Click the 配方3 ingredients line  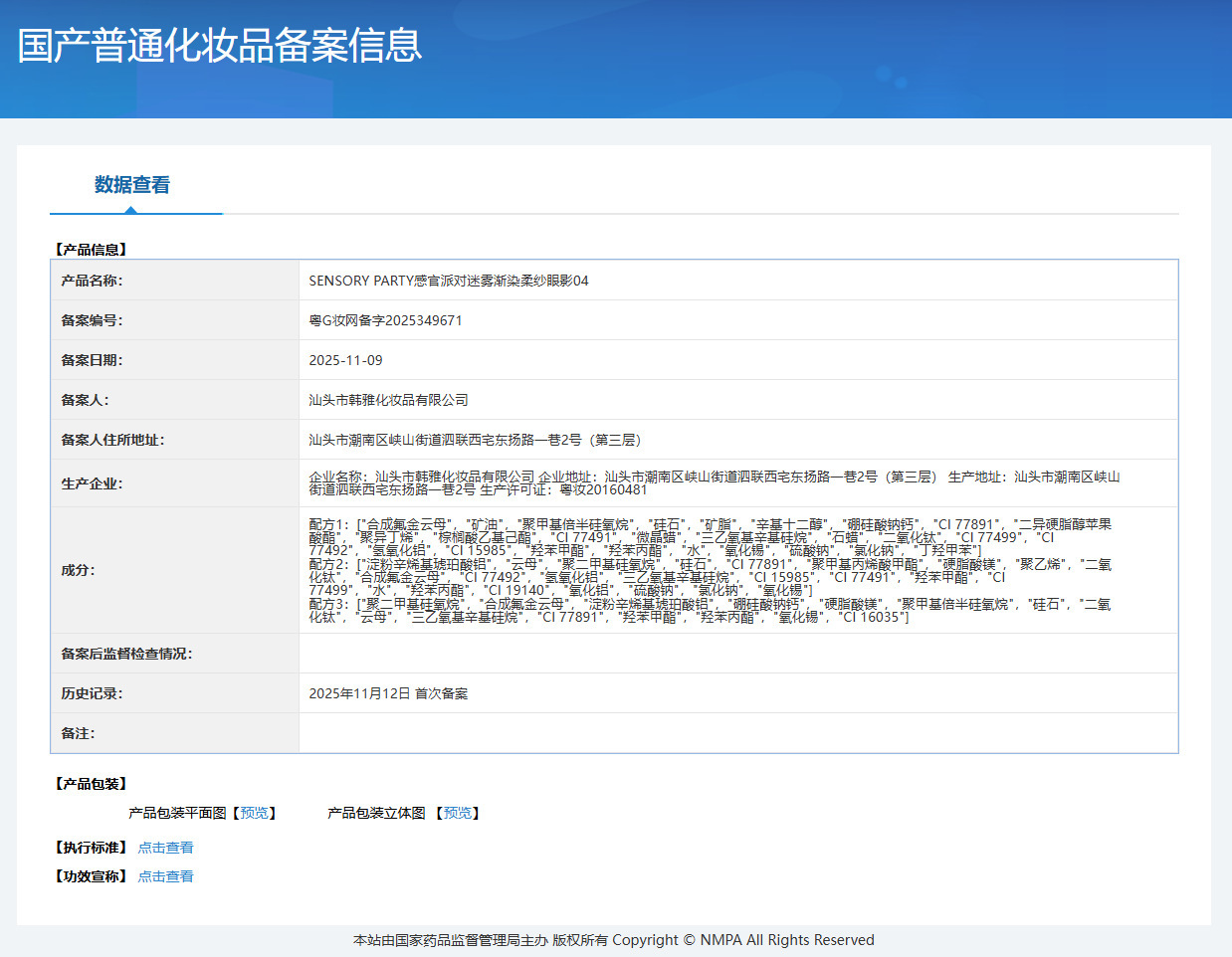tap(711, 611)
